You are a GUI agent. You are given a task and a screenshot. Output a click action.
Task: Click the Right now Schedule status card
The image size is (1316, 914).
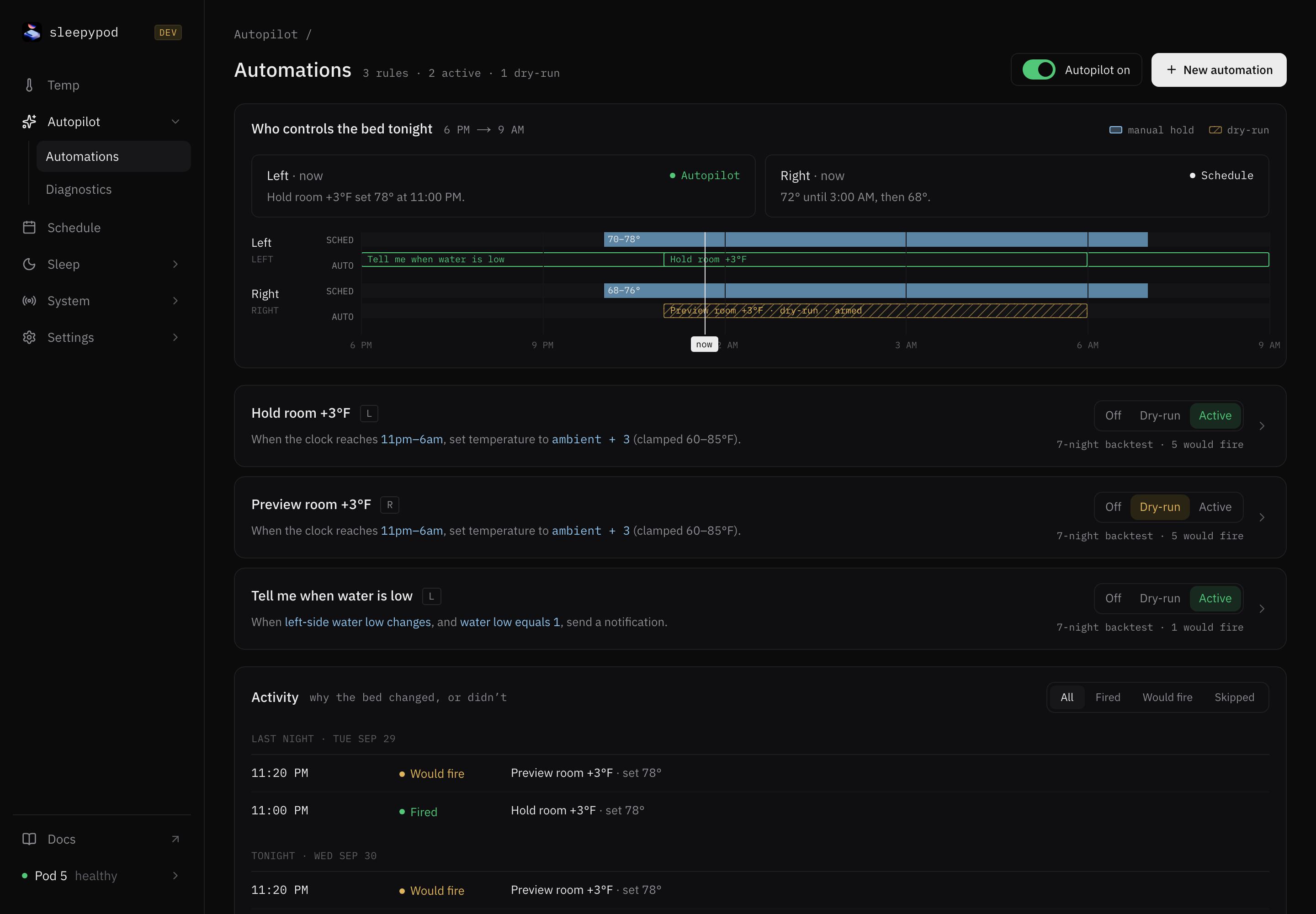(x=1017, y=186)
